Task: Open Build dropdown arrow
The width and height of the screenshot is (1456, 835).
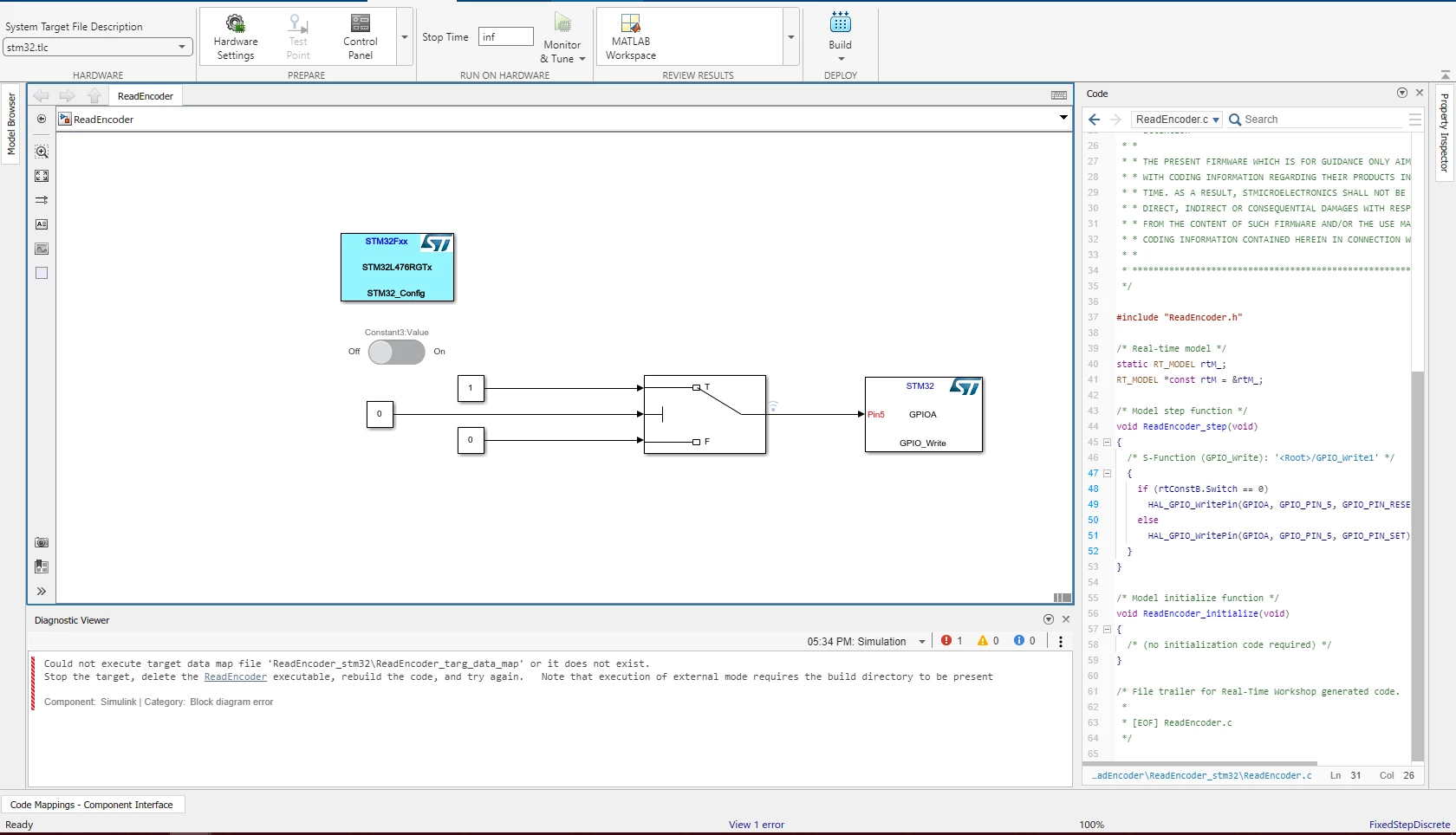Action: click(841, 59)
